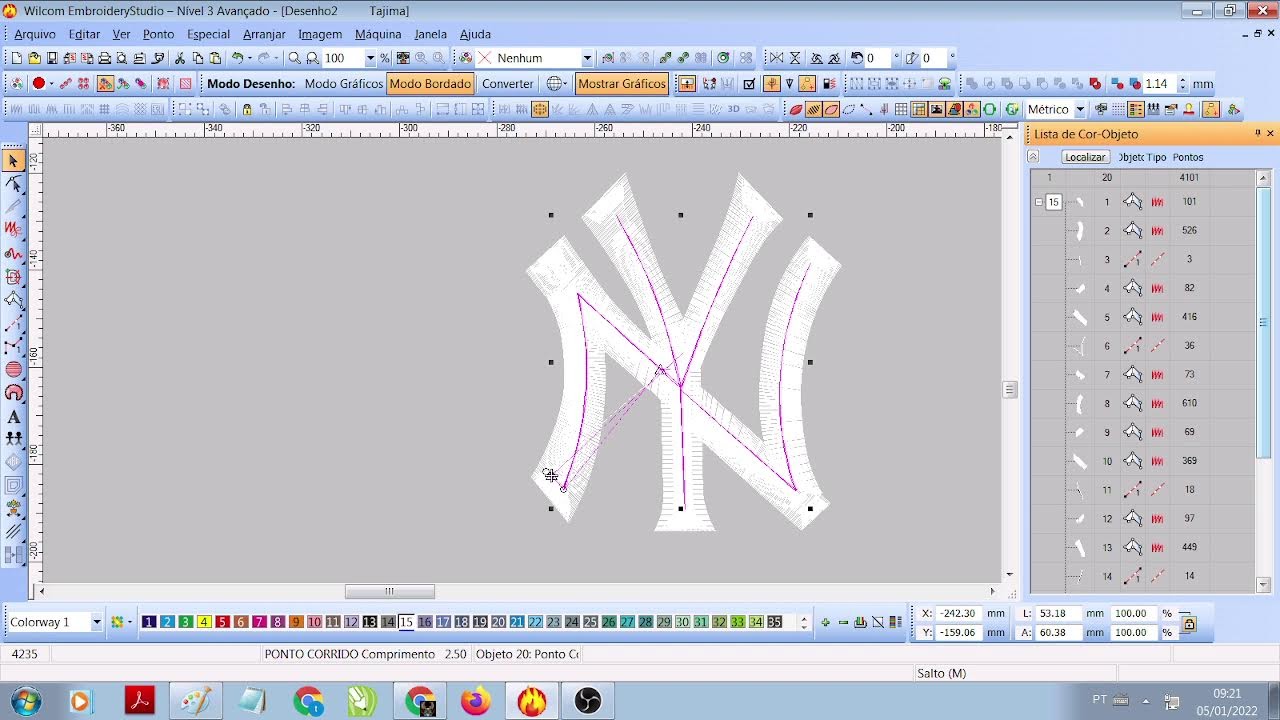Collapse all with the list chevron button
1280x720 pixels.
(x=1033, y=157)
